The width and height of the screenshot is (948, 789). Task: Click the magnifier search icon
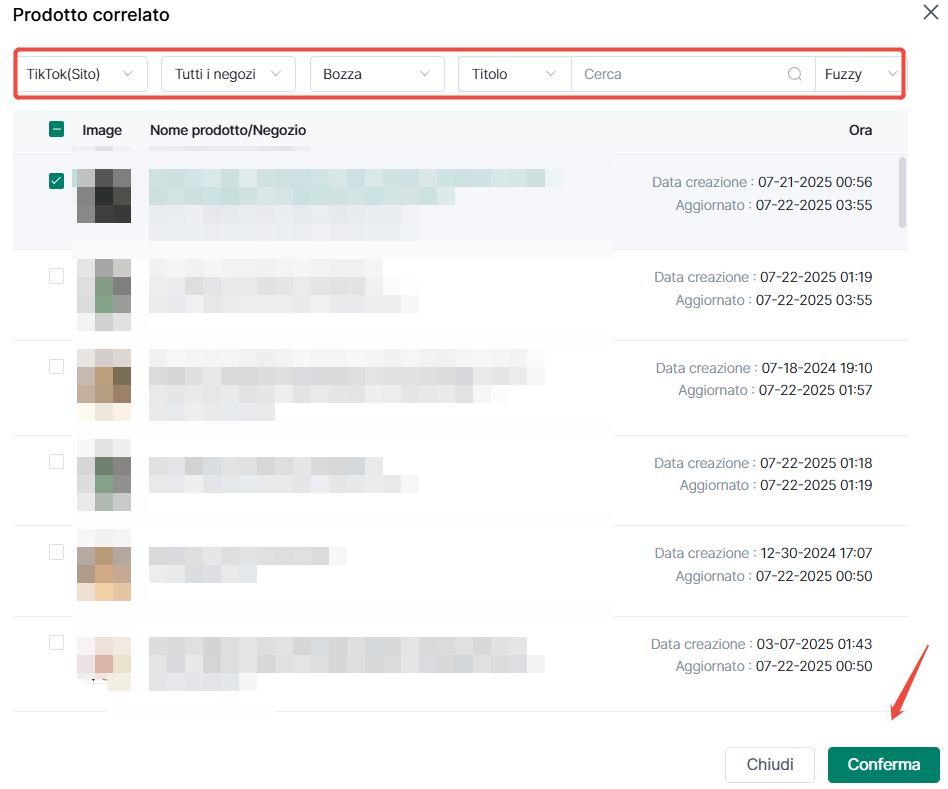795,74
